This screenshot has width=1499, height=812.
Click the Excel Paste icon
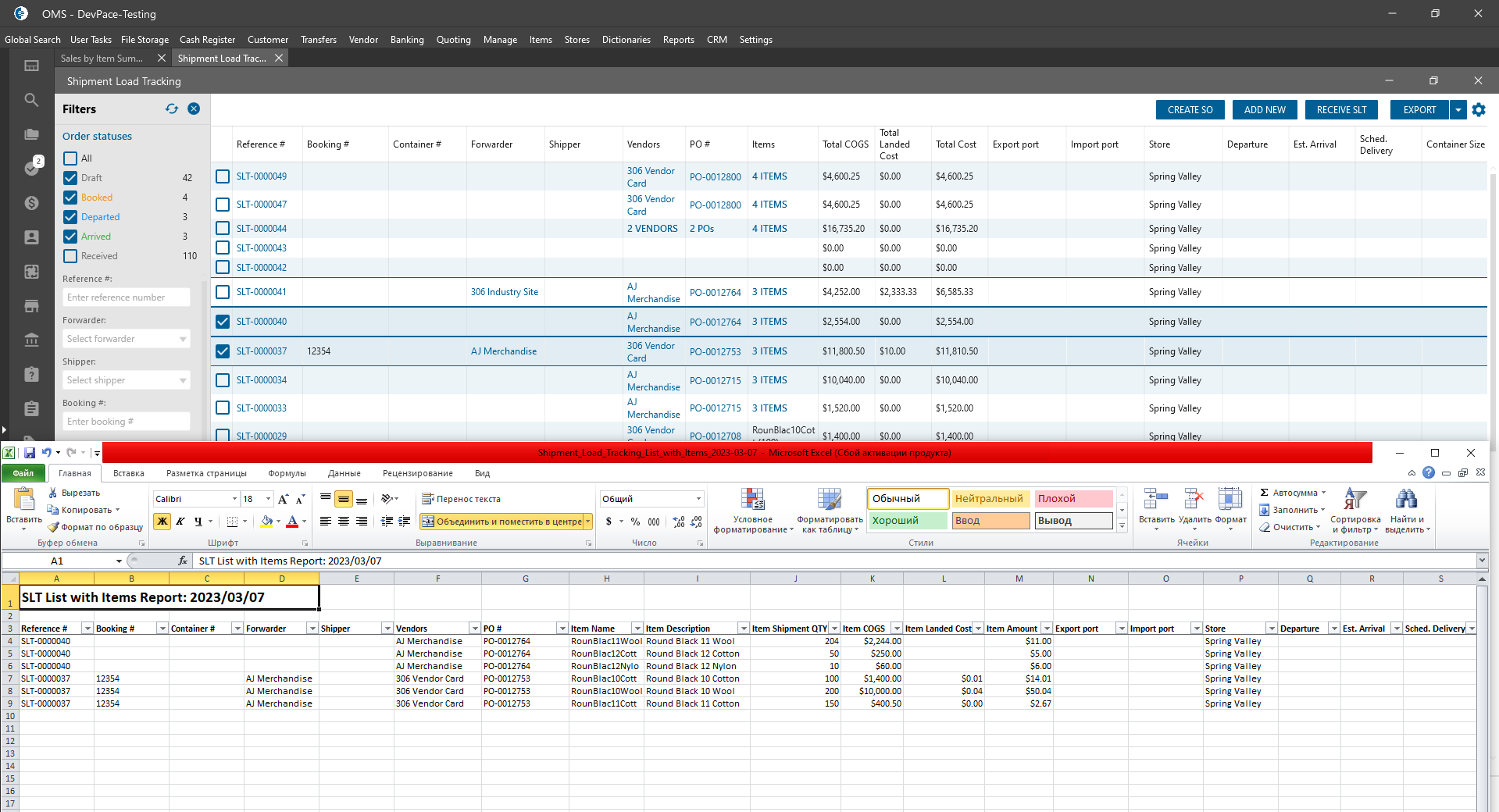(x=23, y=500)
